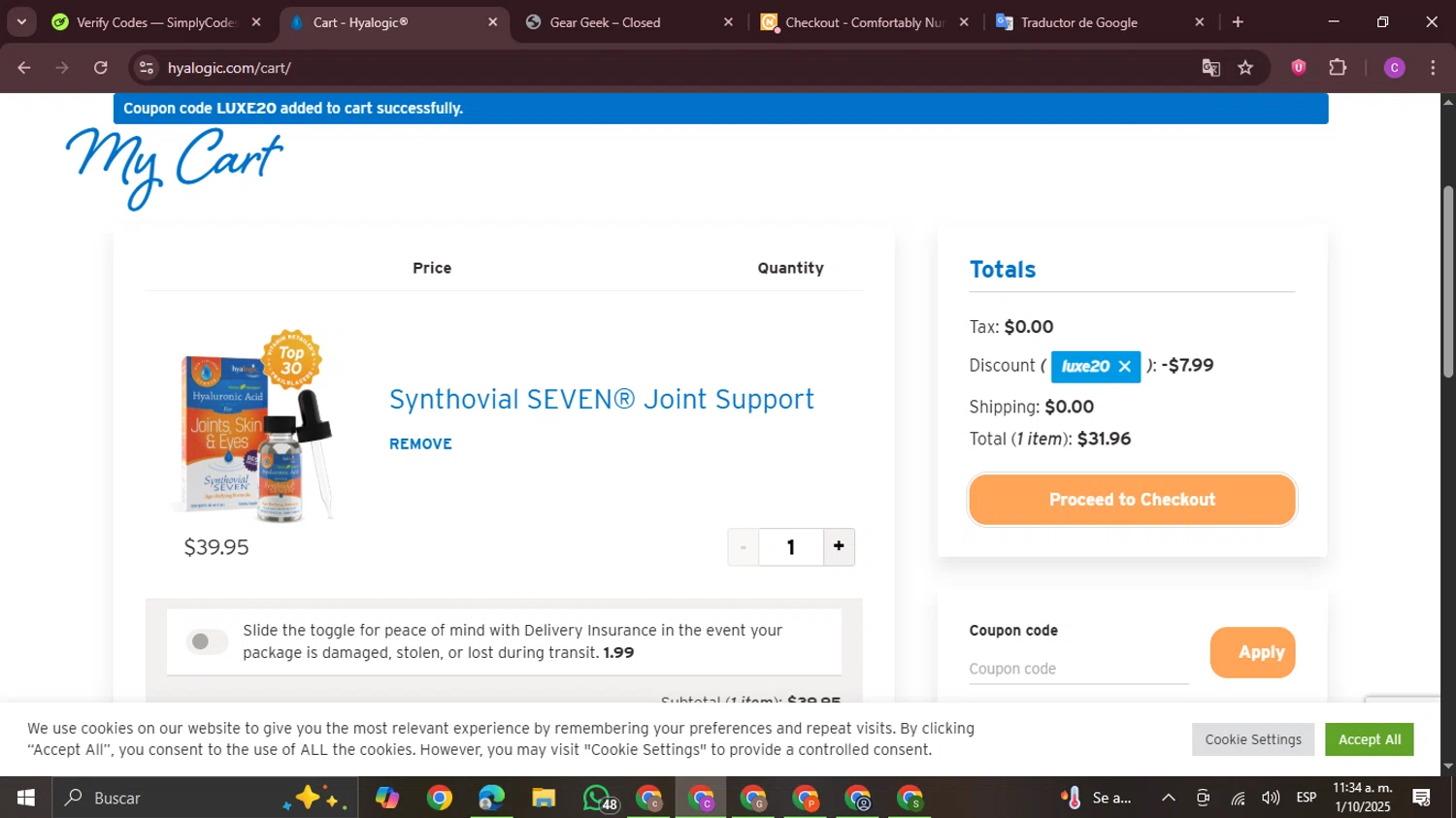Close the Checkout - Comfortably Numb tab
1456x818 pixels.
[x=964, y=22]
